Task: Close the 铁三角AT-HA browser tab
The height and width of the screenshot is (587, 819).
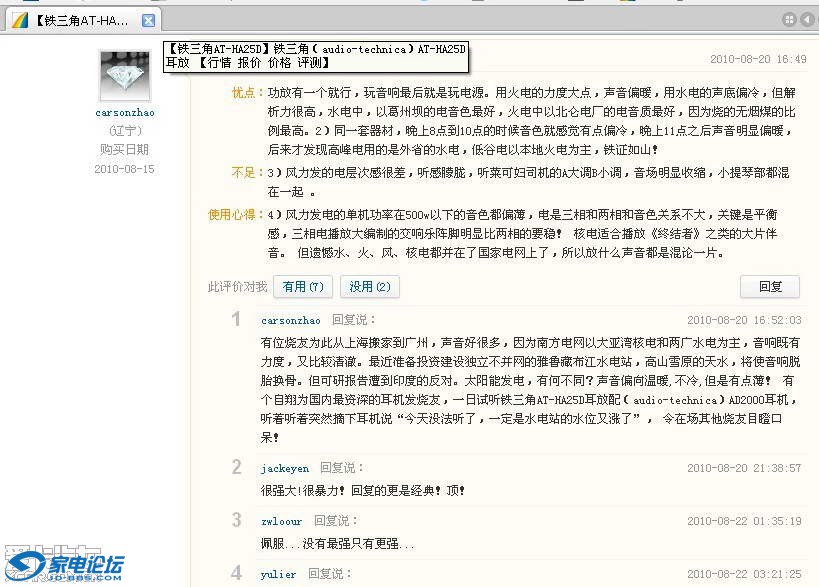Action: 148,20
